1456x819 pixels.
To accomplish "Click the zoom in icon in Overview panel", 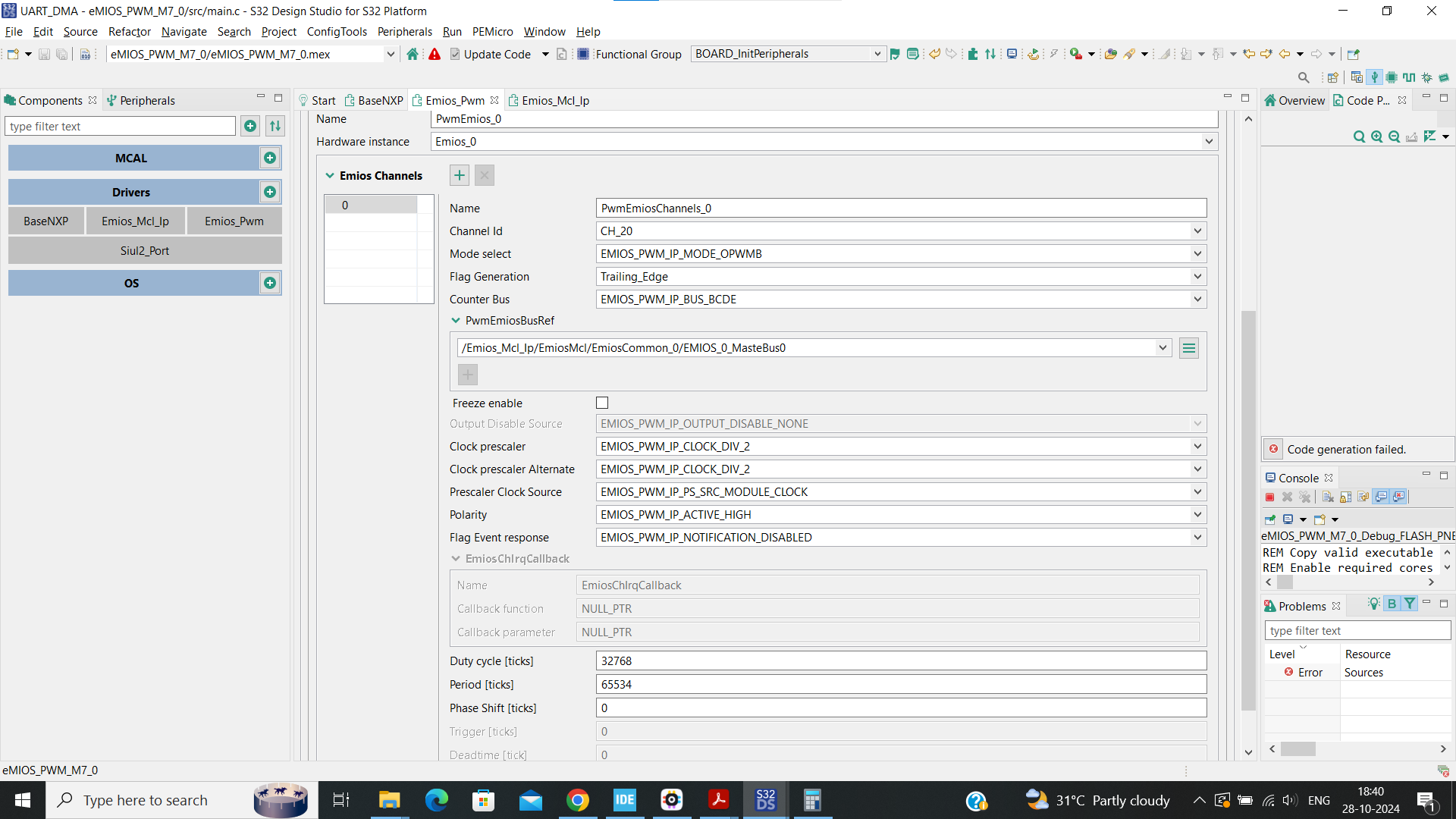I will coord(1376,136).
